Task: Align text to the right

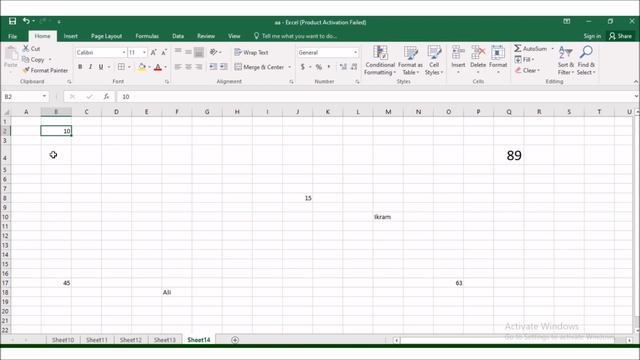Action: point(198,67)
